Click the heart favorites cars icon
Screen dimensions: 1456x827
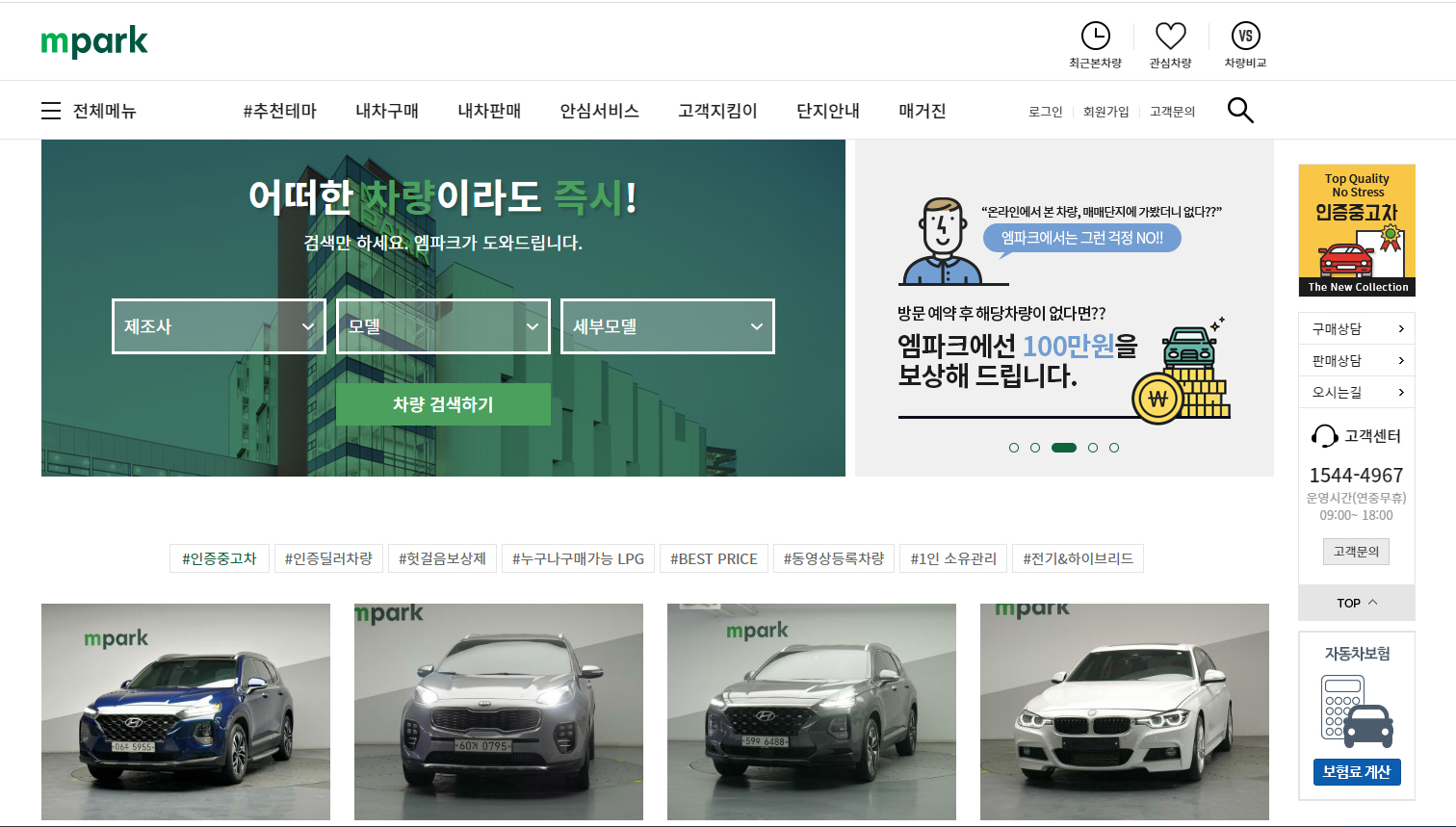click(x=1170, y=37)
